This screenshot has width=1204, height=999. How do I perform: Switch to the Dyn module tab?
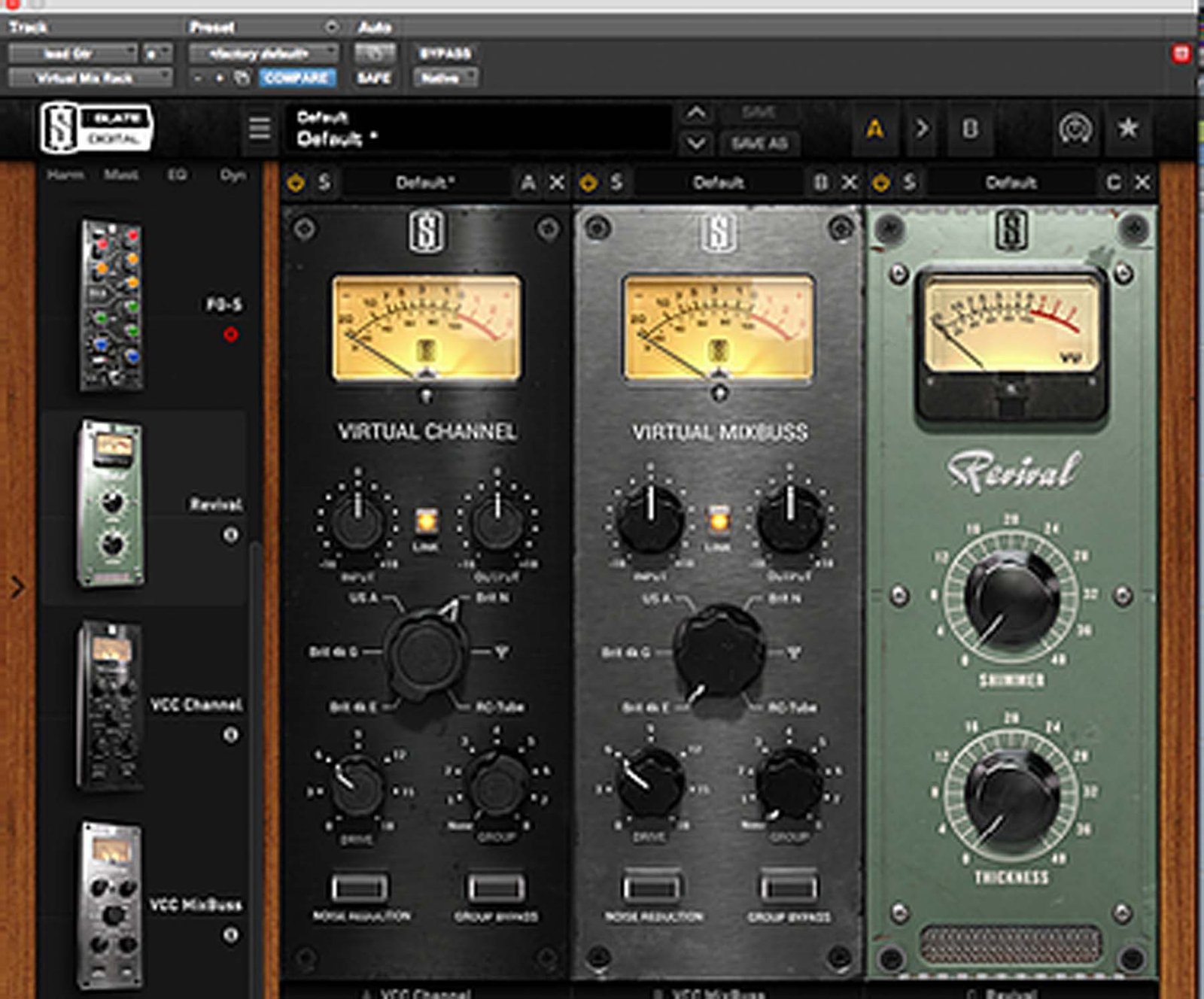[x=232, y=175]
